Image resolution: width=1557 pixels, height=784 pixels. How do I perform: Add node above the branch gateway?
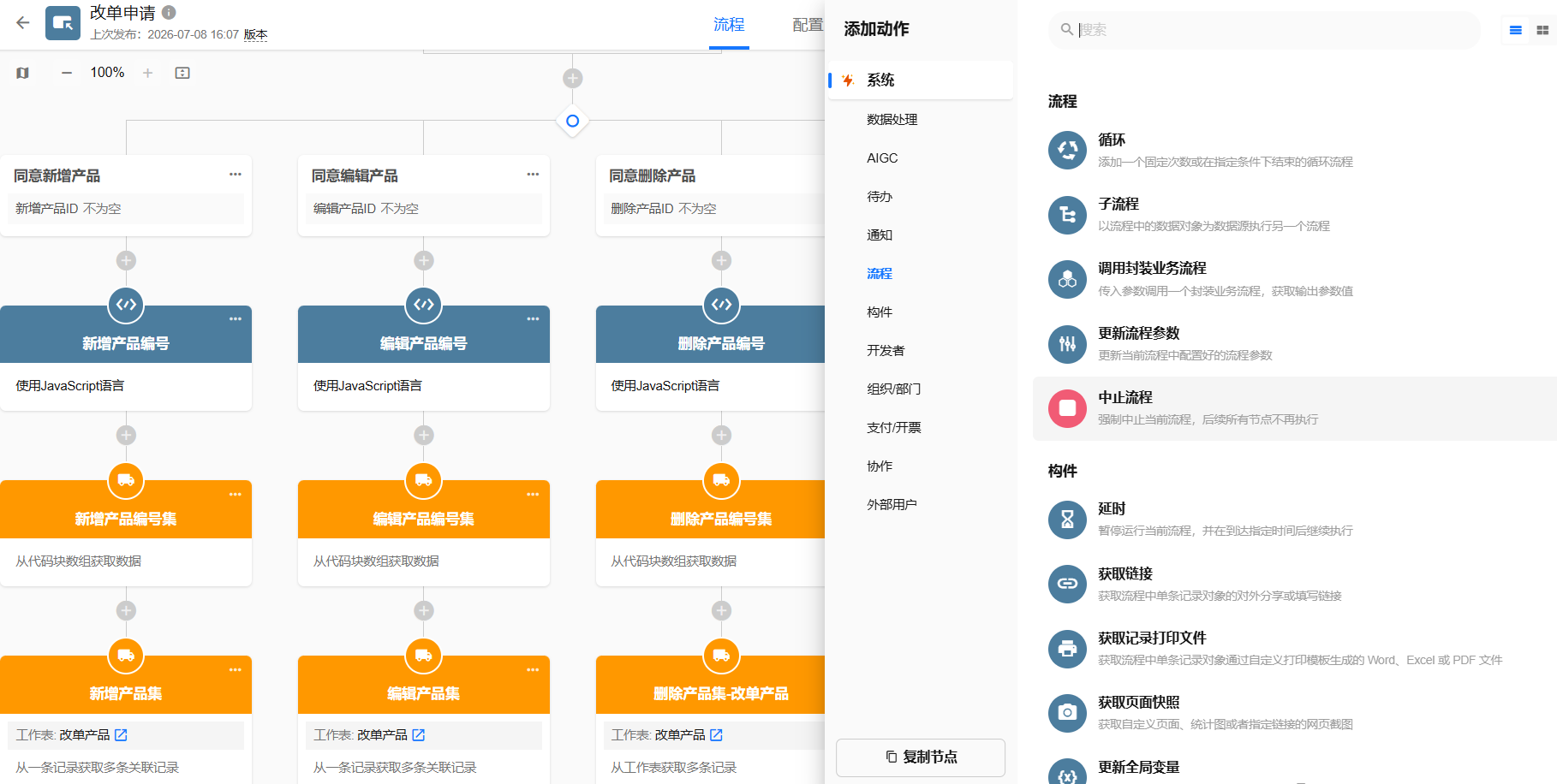pyautogui.click(x=573, y=79)
